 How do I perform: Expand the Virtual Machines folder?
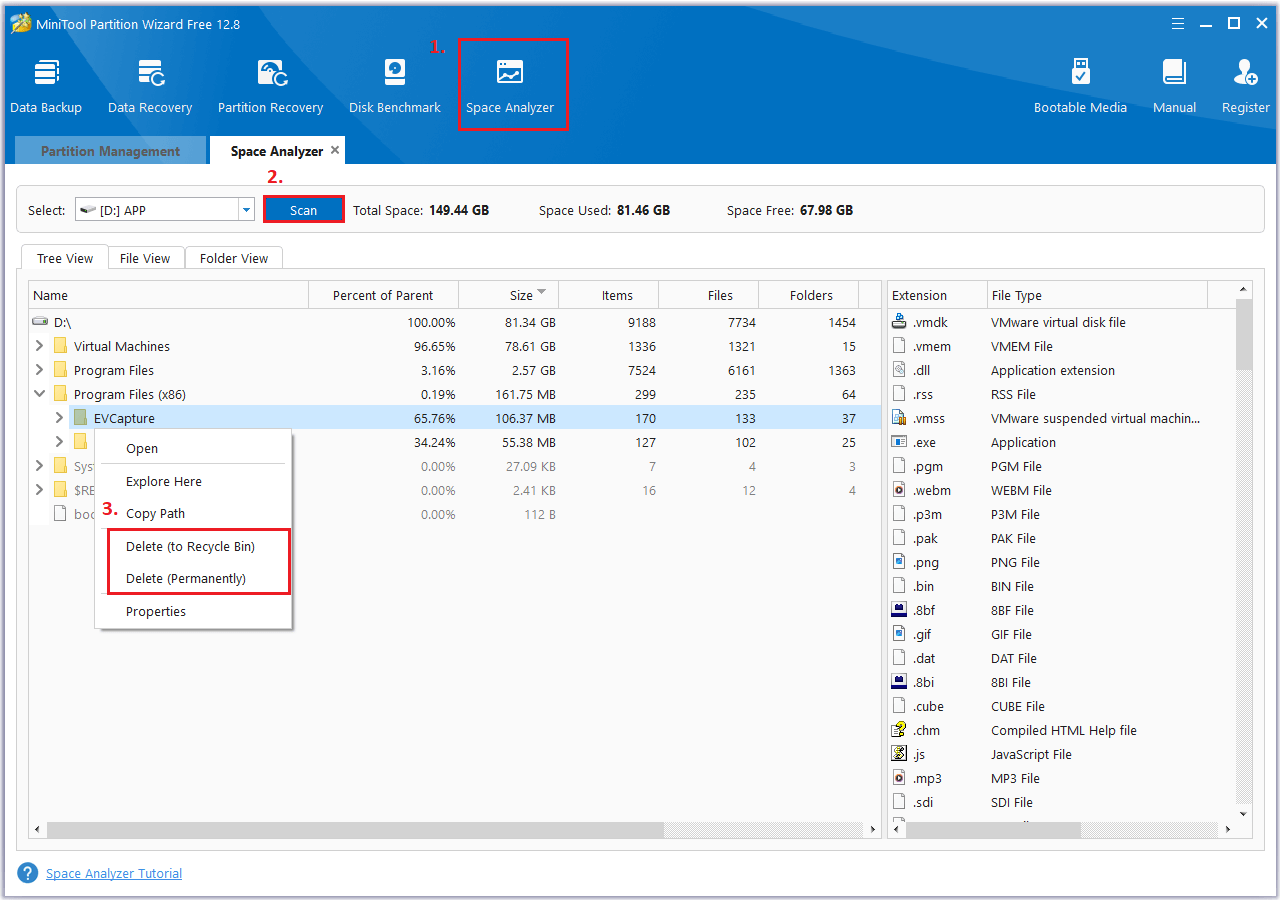click(38, 346)
